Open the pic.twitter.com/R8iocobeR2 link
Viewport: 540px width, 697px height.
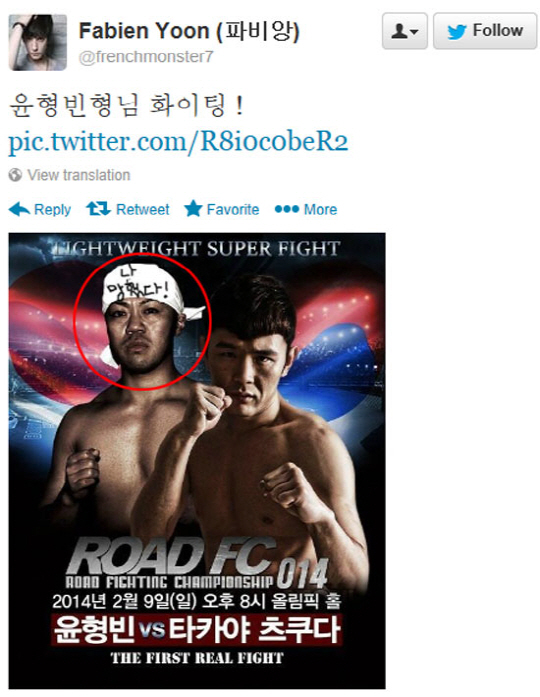click(x=178, y=141)
